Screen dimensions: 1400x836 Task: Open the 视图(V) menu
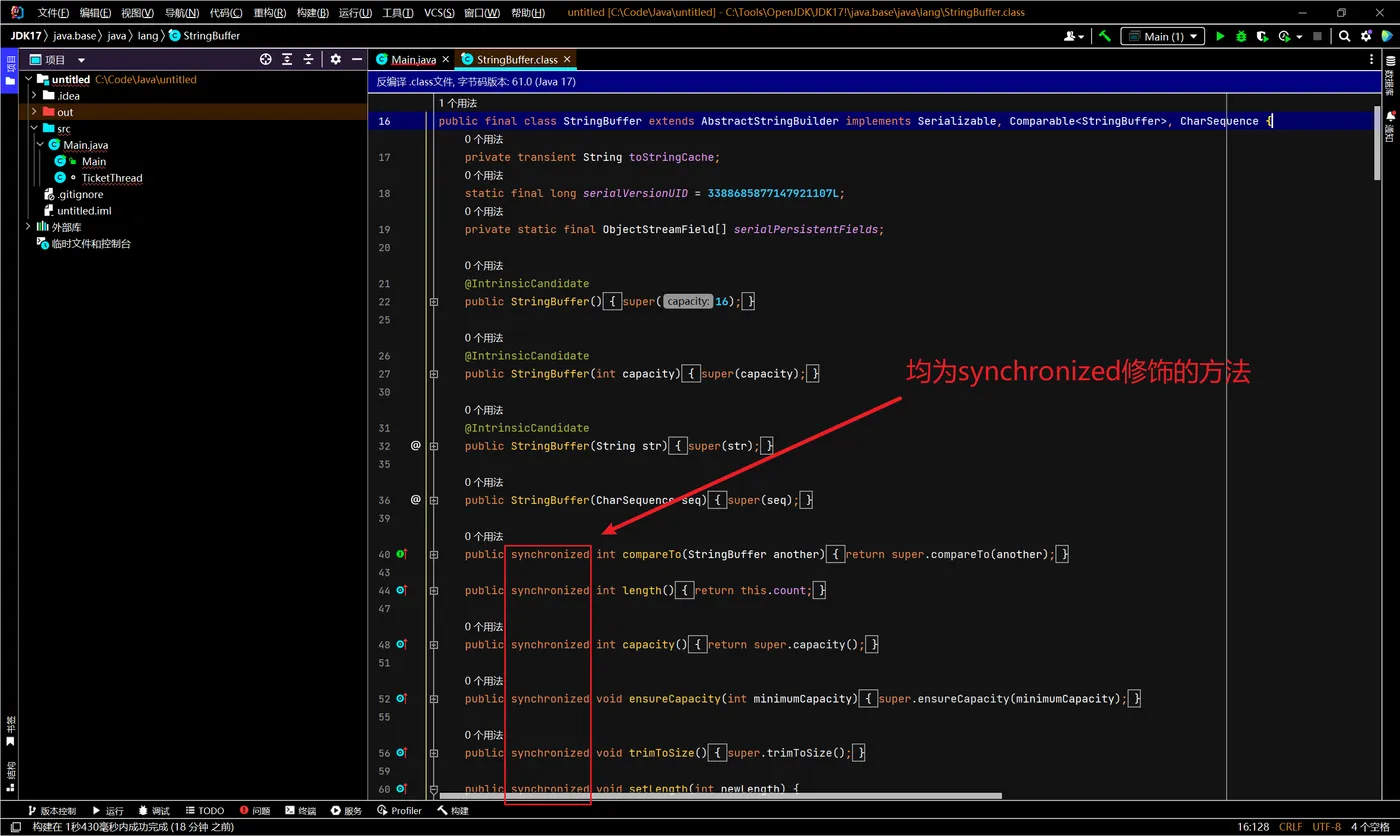[x=137, y=12]
